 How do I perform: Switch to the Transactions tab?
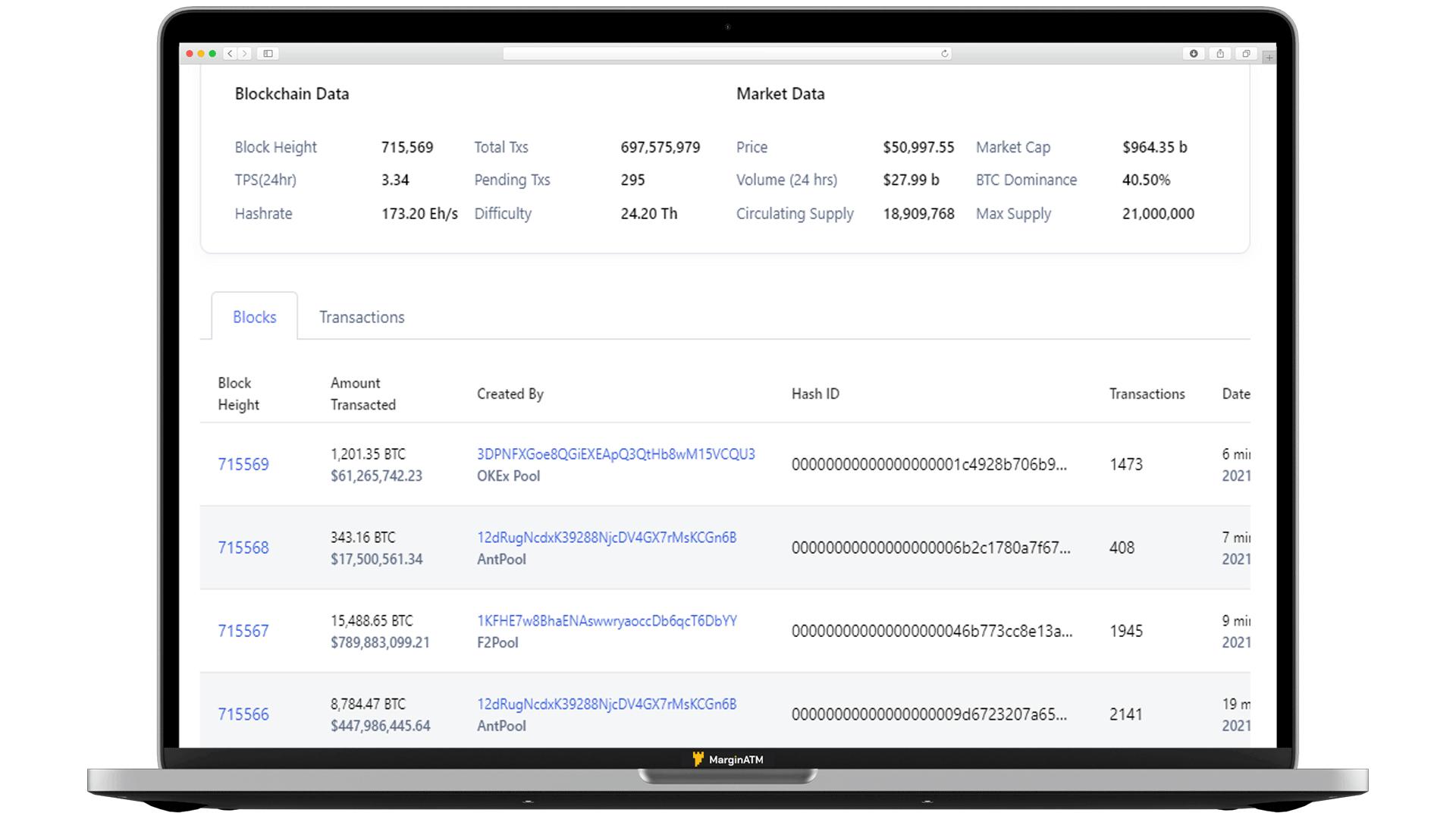coord(361,317)
